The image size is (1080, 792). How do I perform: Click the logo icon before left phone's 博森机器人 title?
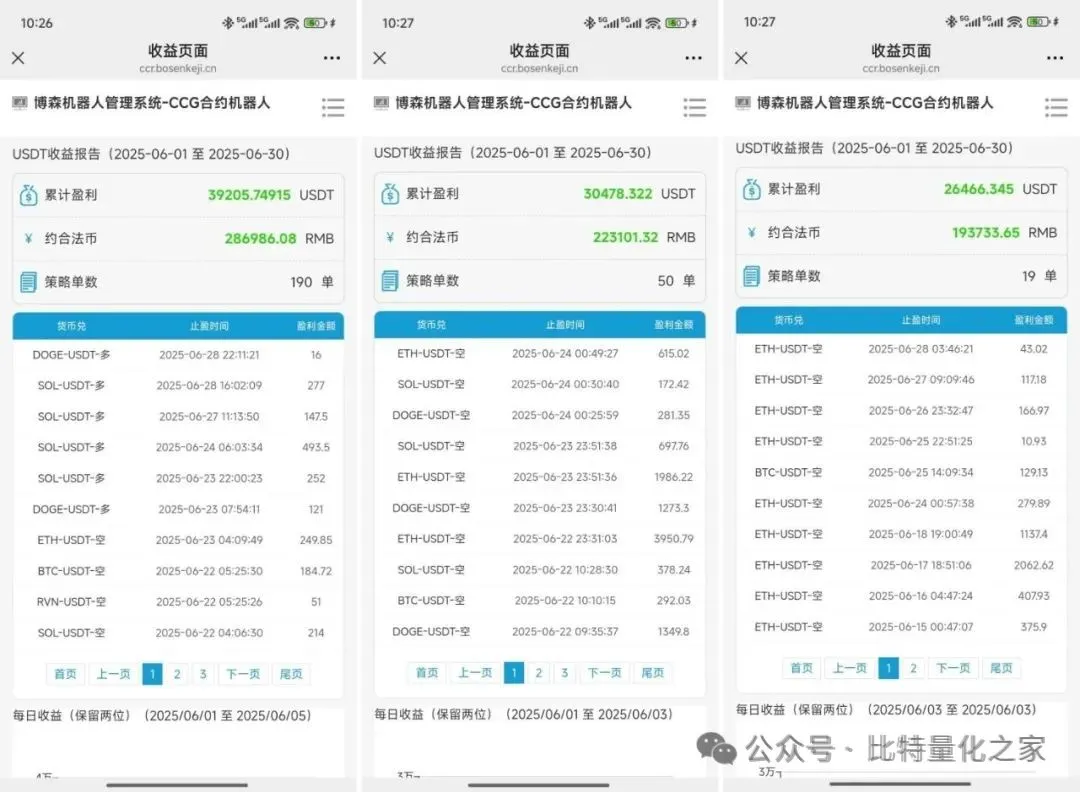(20, 103)
